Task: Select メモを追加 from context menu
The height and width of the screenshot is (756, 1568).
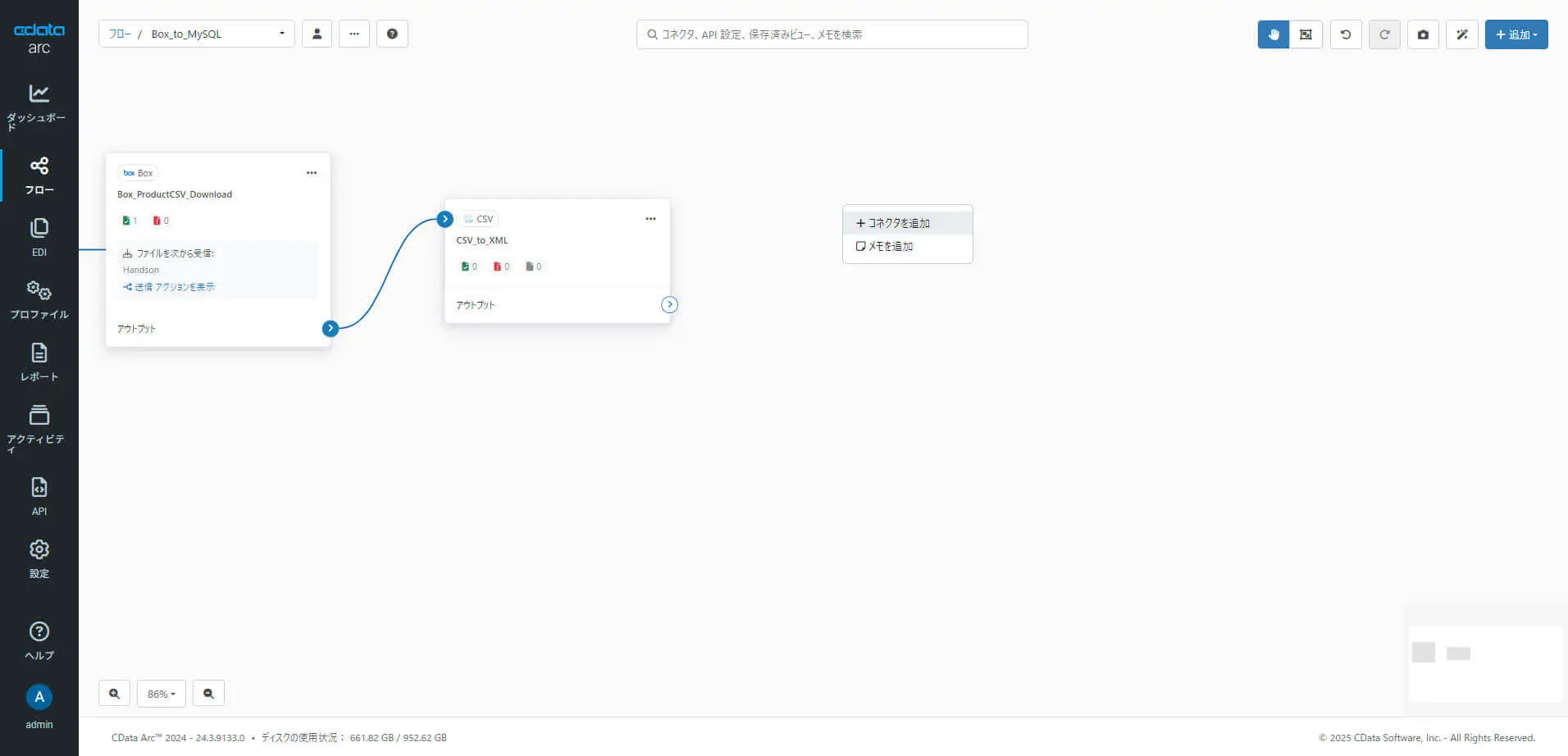Action: click(908, 246)
